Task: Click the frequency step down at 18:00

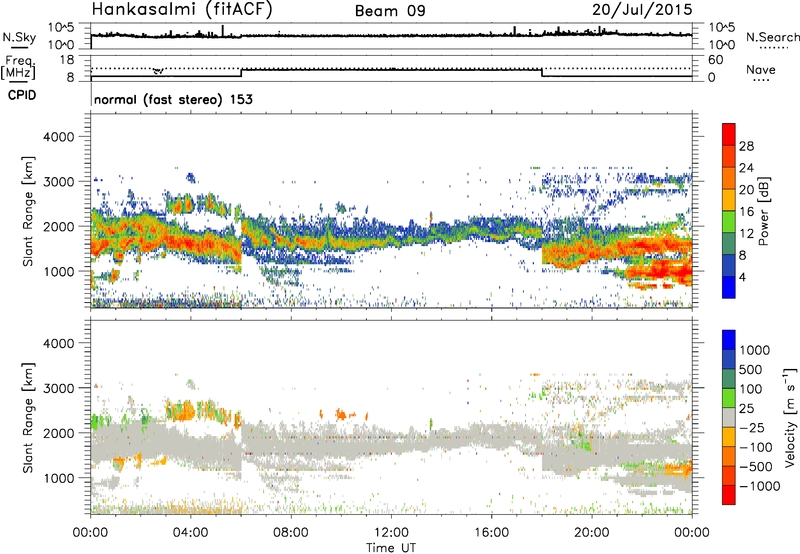Action: (542, 72)
